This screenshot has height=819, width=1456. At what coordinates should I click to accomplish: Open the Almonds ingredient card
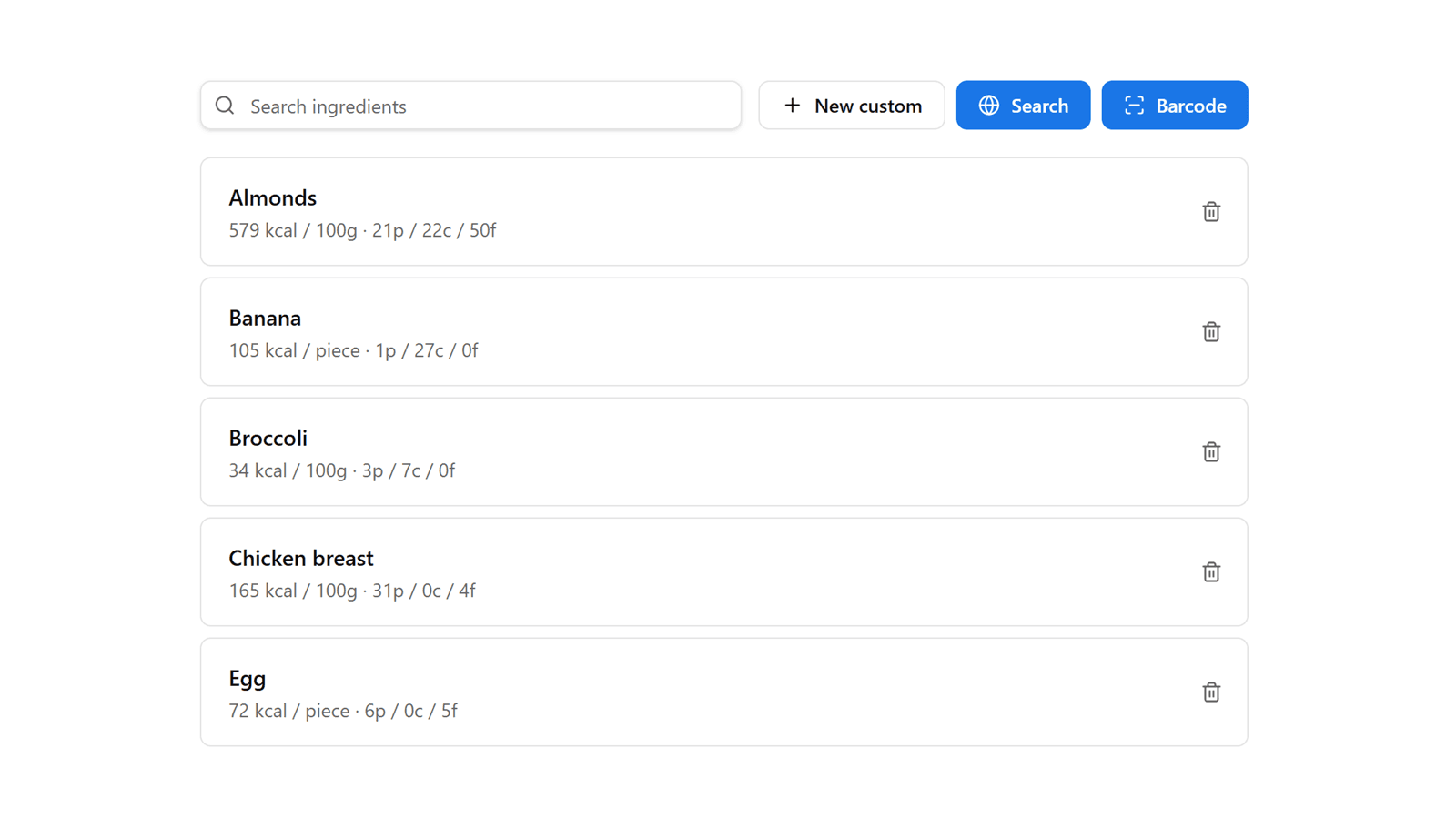(723, 212)
